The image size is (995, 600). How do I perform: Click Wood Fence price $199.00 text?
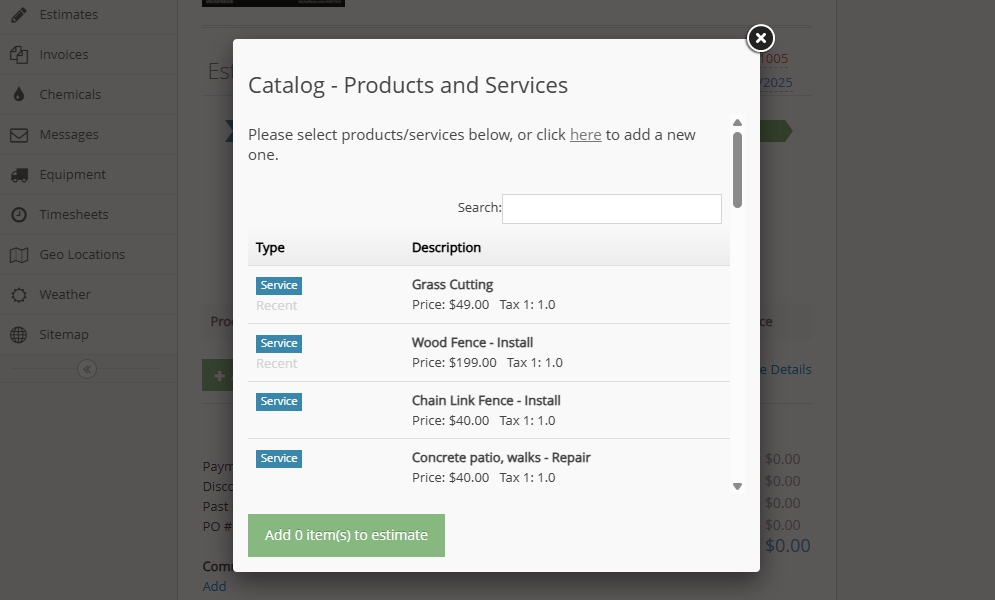[454, 363]
